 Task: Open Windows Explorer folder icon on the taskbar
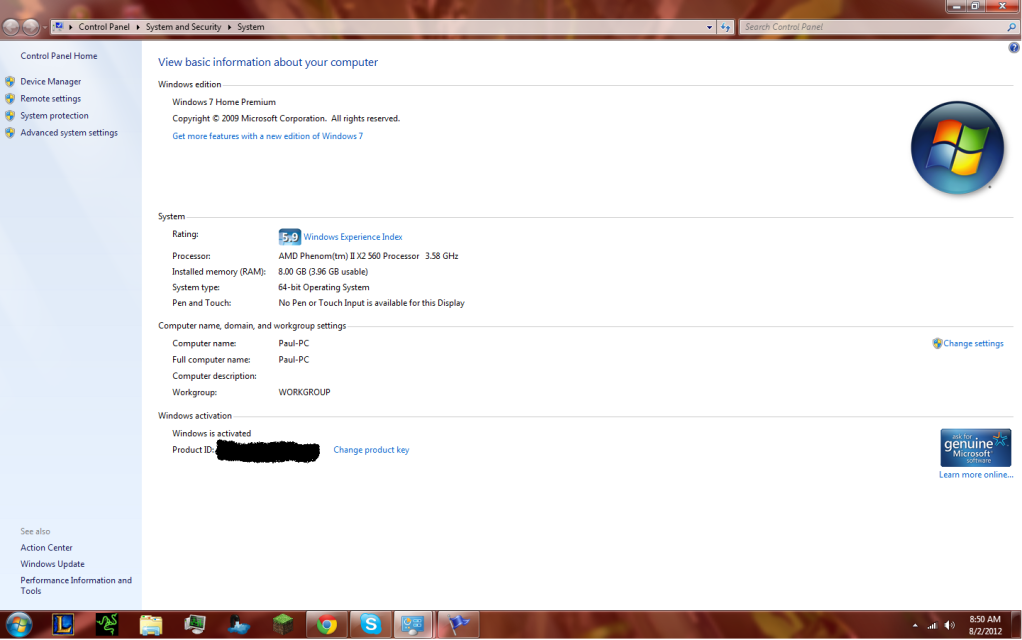(x=151, y=624)
